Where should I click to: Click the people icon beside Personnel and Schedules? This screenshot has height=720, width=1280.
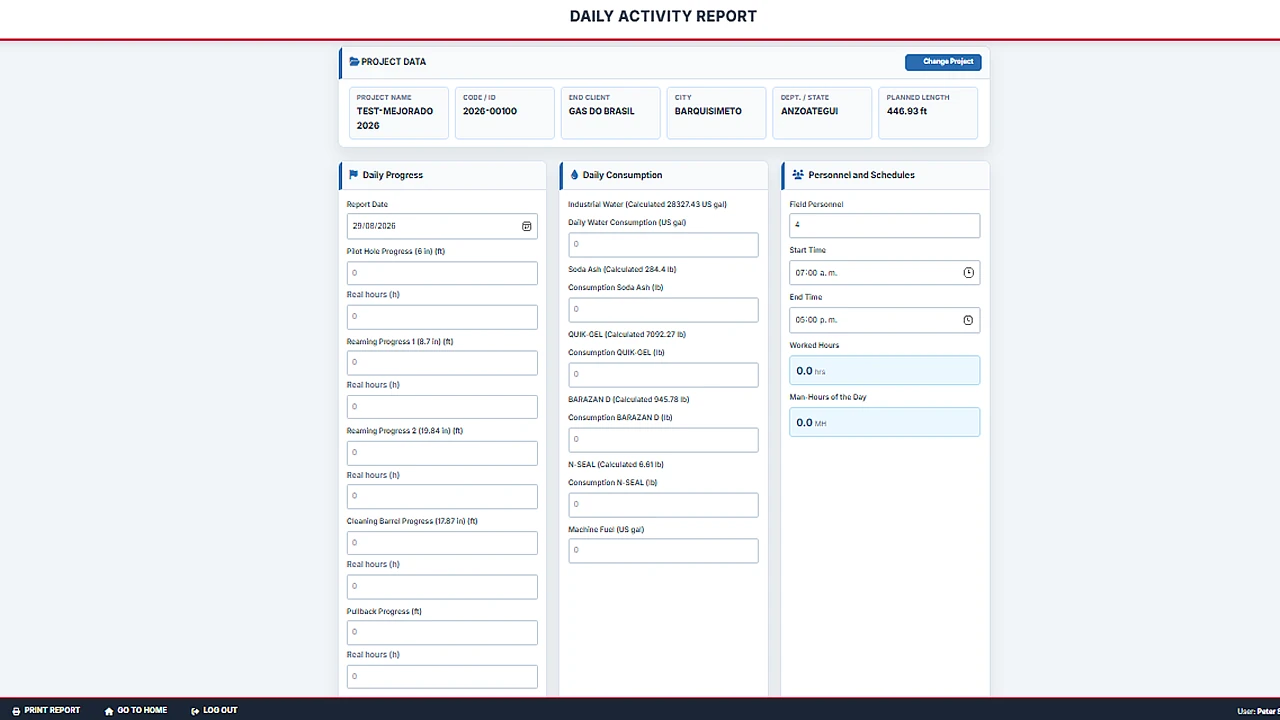click(798, 175)
